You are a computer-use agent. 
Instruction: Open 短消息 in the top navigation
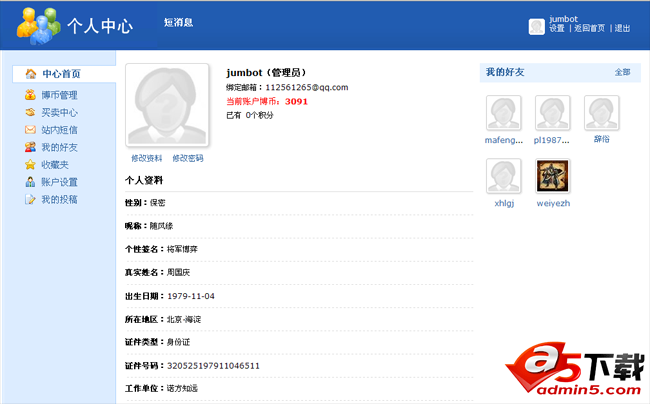[178, 22]
